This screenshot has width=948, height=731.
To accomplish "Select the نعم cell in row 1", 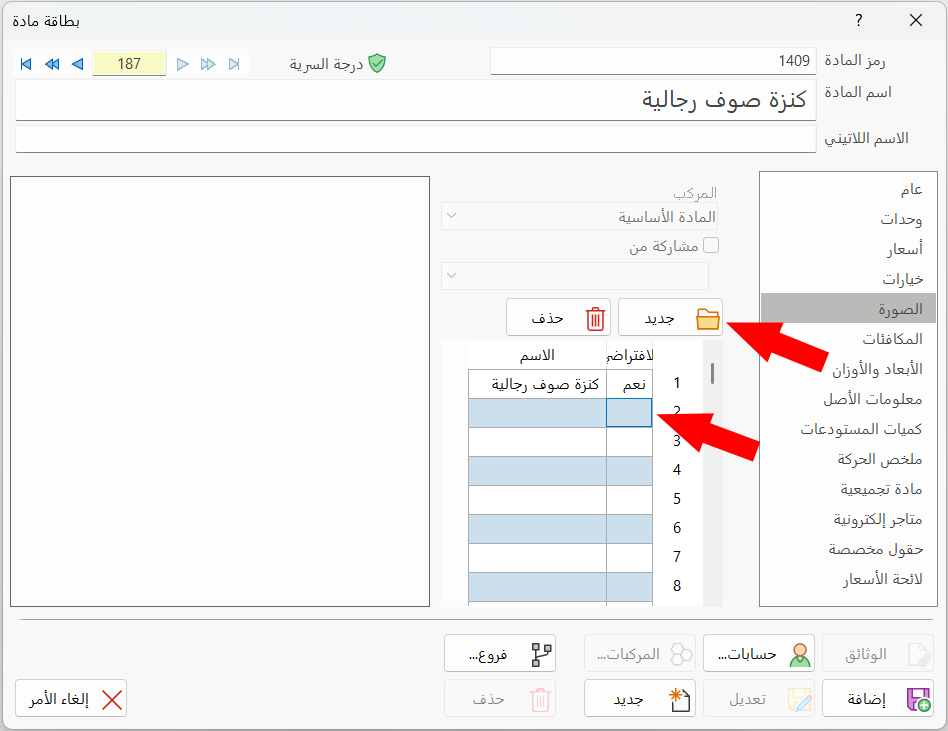I will pyautogui.click(x=629, y=384).
